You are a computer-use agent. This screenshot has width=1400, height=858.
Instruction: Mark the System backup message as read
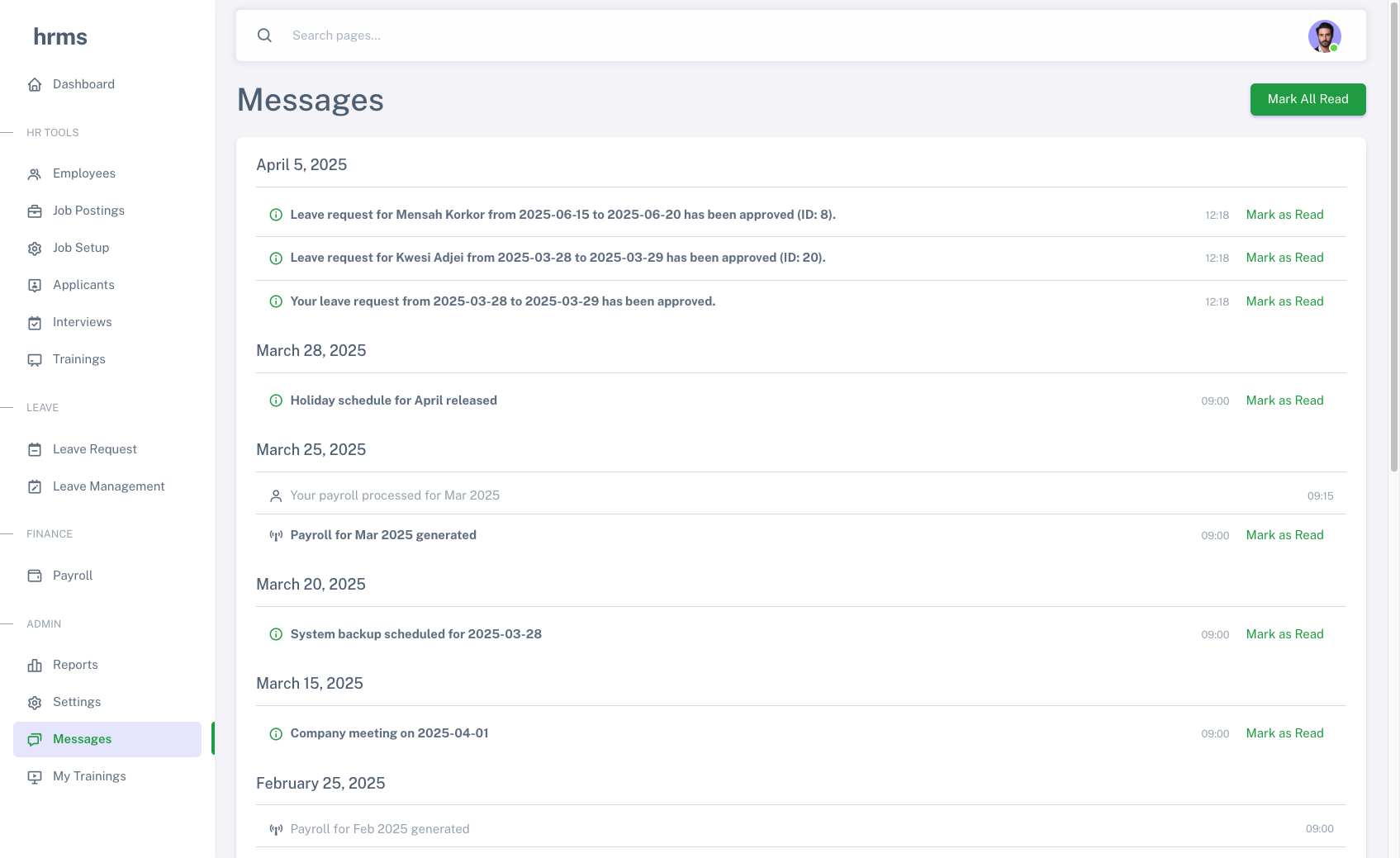click(x=1284, y=634)
